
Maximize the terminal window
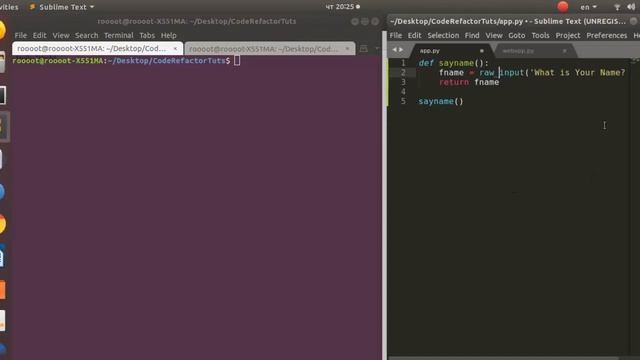click(x=365, y=22)
